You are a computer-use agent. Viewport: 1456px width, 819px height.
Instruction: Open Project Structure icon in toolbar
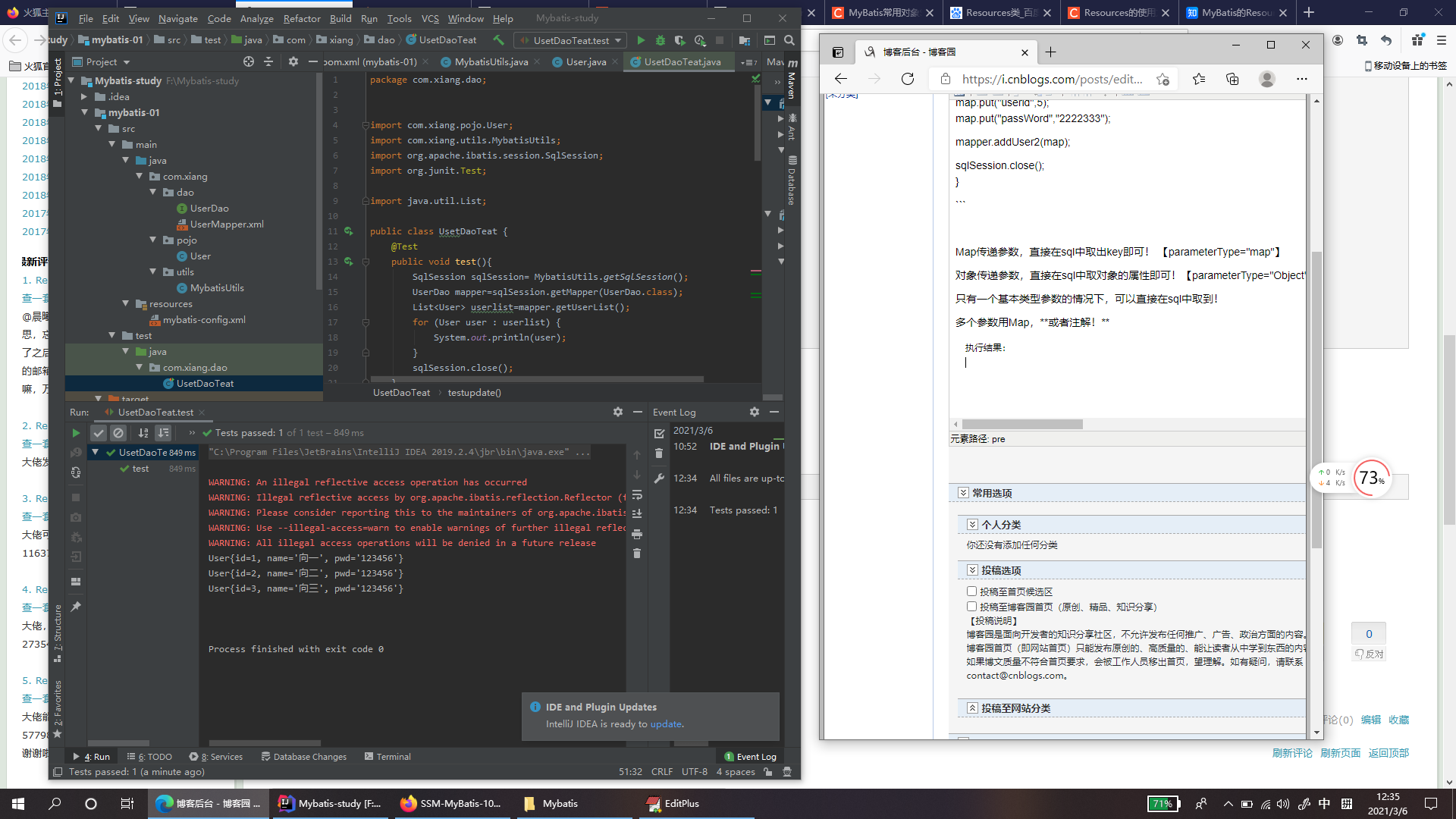click(x=745, y=40)
